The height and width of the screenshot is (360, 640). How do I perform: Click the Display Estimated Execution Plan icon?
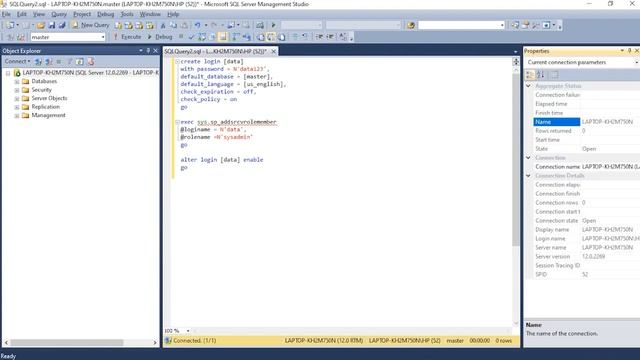click(x=202, y=37)
